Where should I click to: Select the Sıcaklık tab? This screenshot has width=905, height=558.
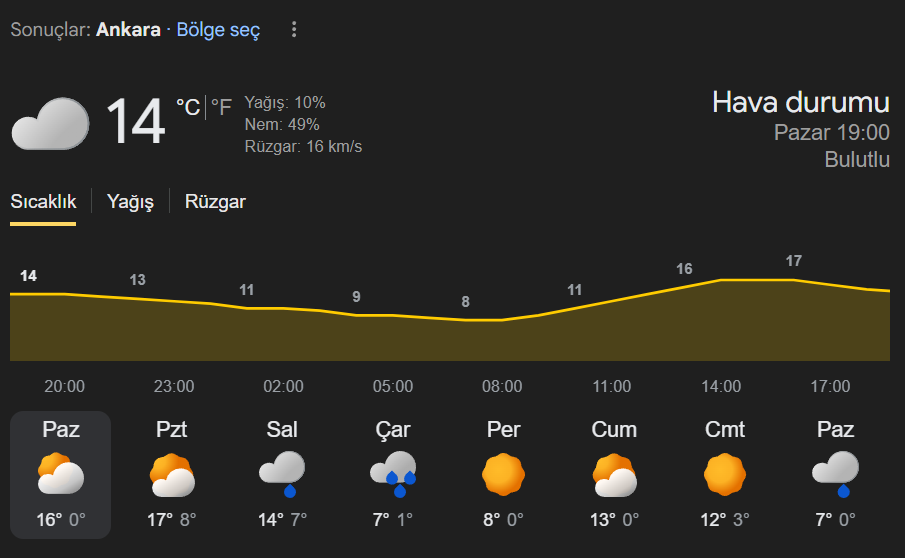coord(43,202)
